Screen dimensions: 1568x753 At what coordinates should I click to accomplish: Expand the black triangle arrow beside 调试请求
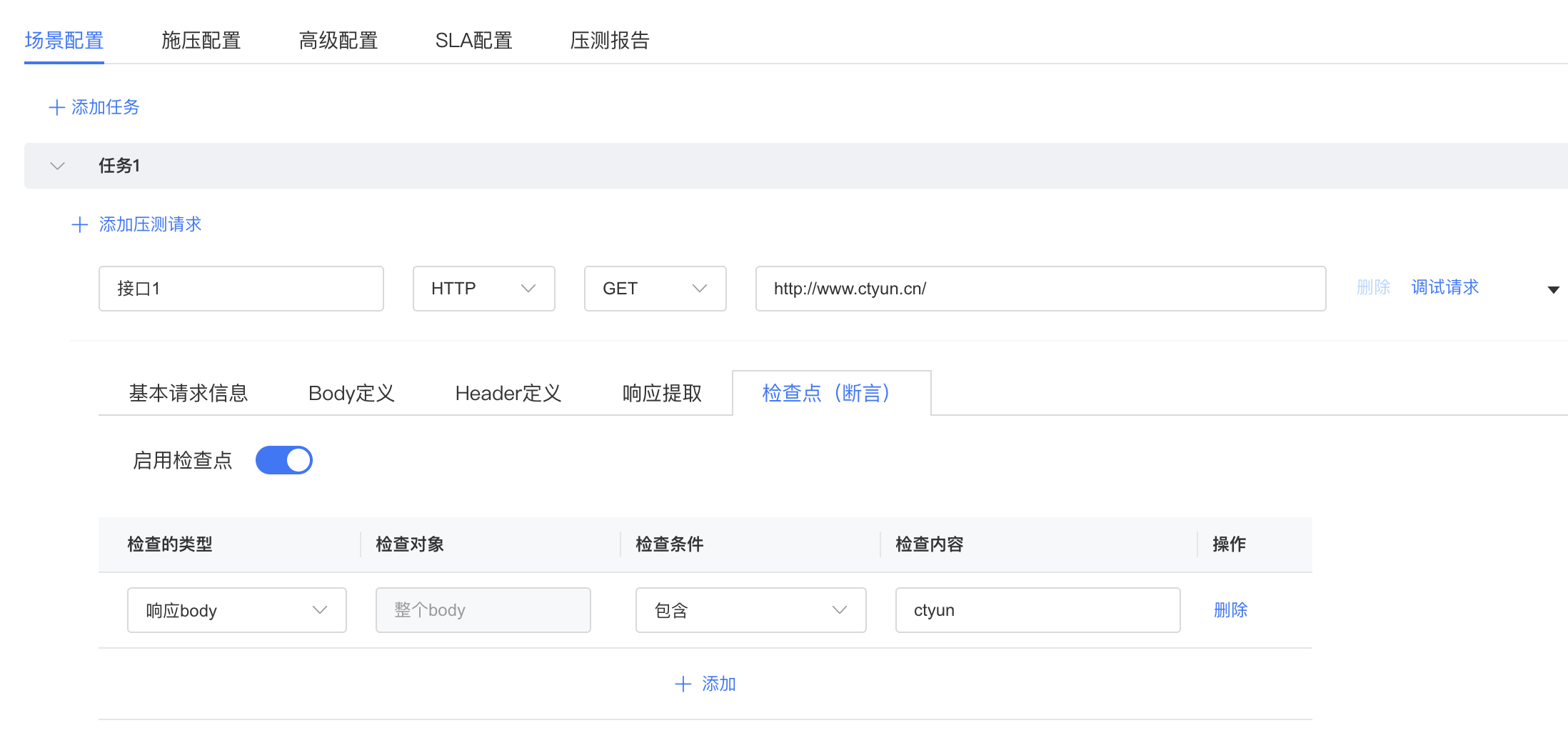point(1553,289)
